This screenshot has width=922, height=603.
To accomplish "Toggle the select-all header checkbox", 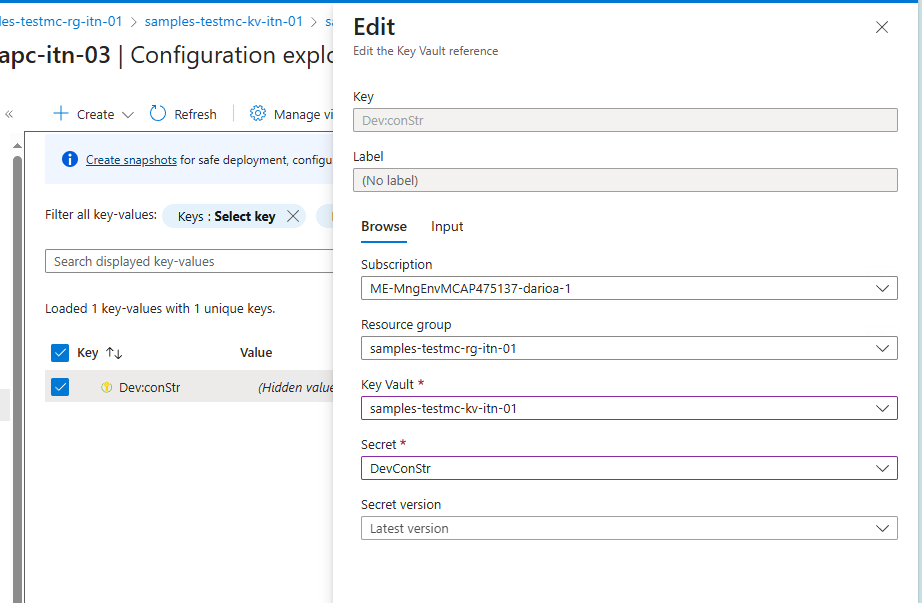I will pos(60,353).
